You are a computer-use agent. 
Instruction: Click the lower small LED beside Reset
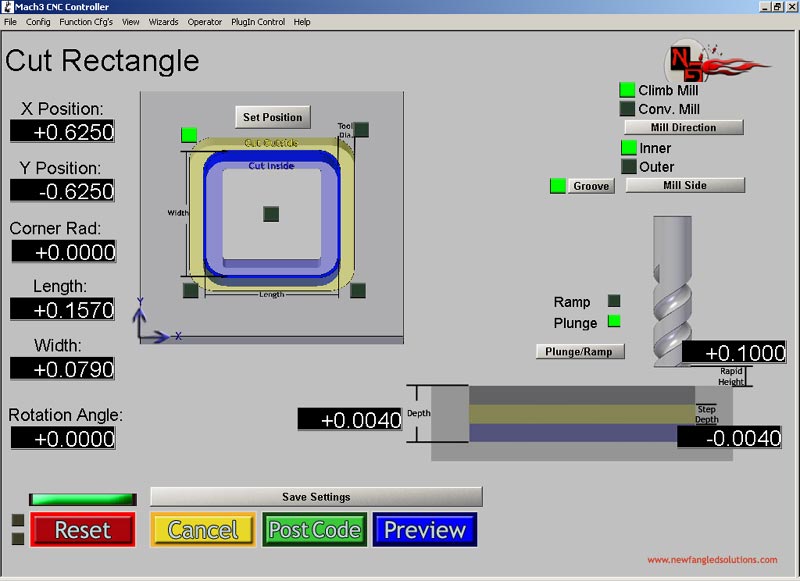18,539
